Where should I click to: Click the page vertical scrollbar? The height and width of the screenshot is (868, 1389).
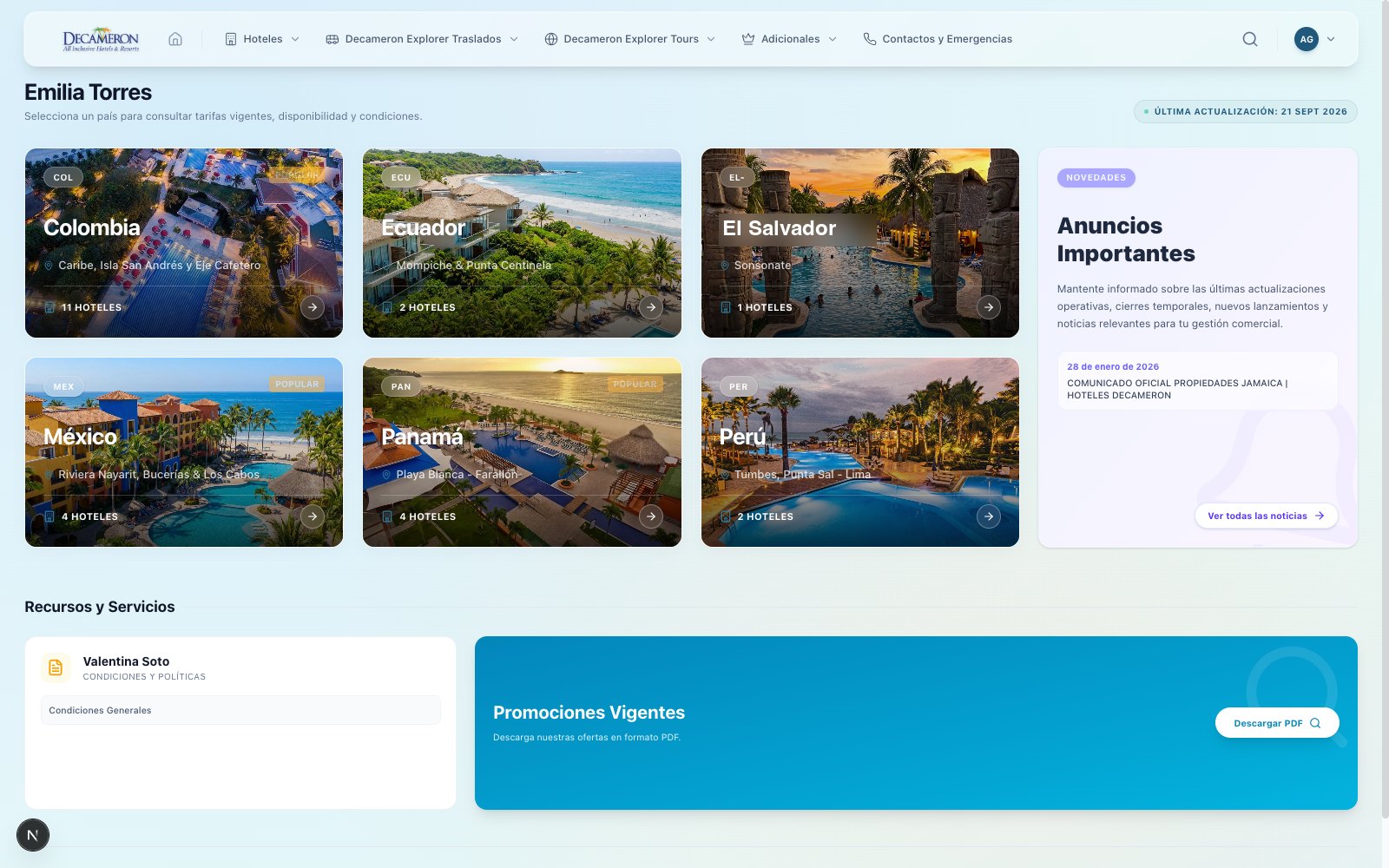point(1386,408)
